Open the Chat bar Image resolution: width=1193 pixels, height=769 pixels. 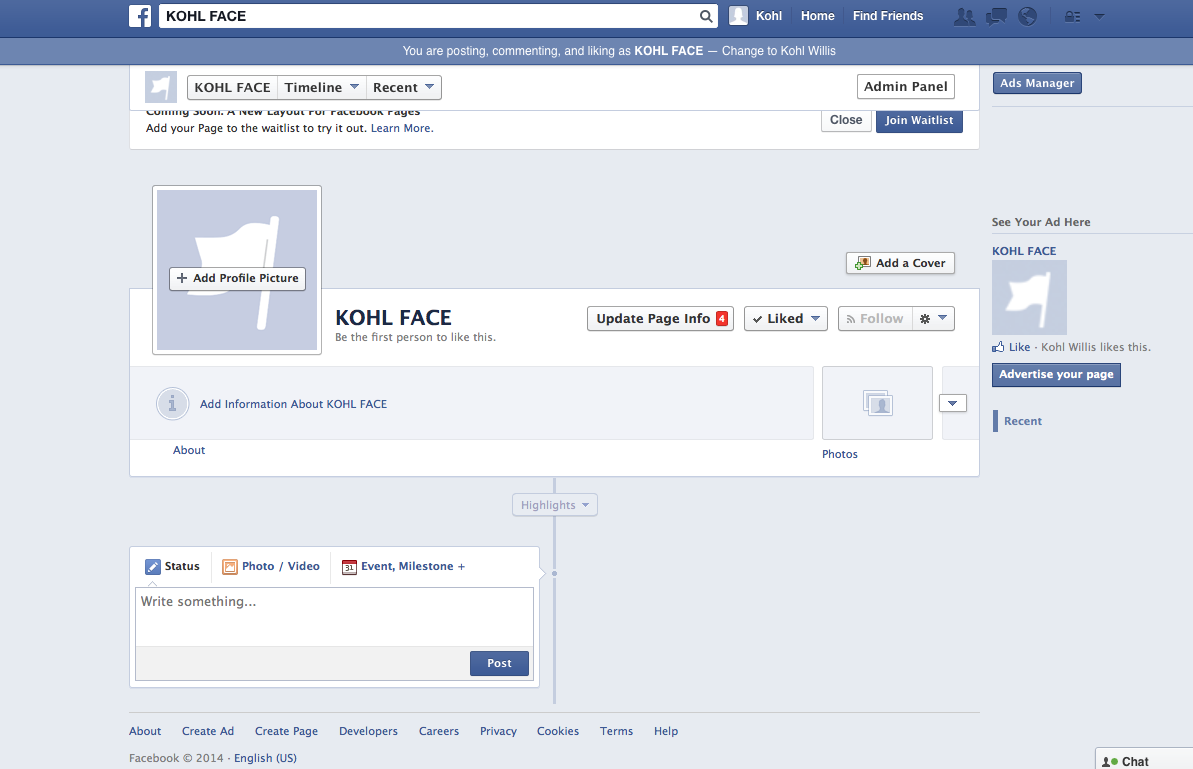(x=1144, y=758)
